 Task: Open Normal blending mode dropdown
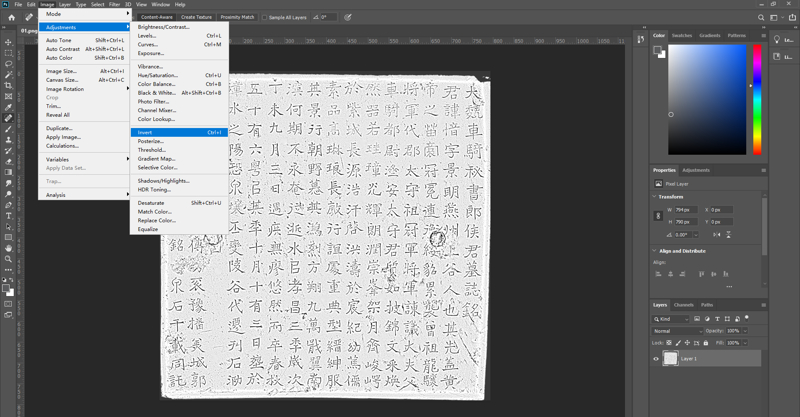coord(678,331)
